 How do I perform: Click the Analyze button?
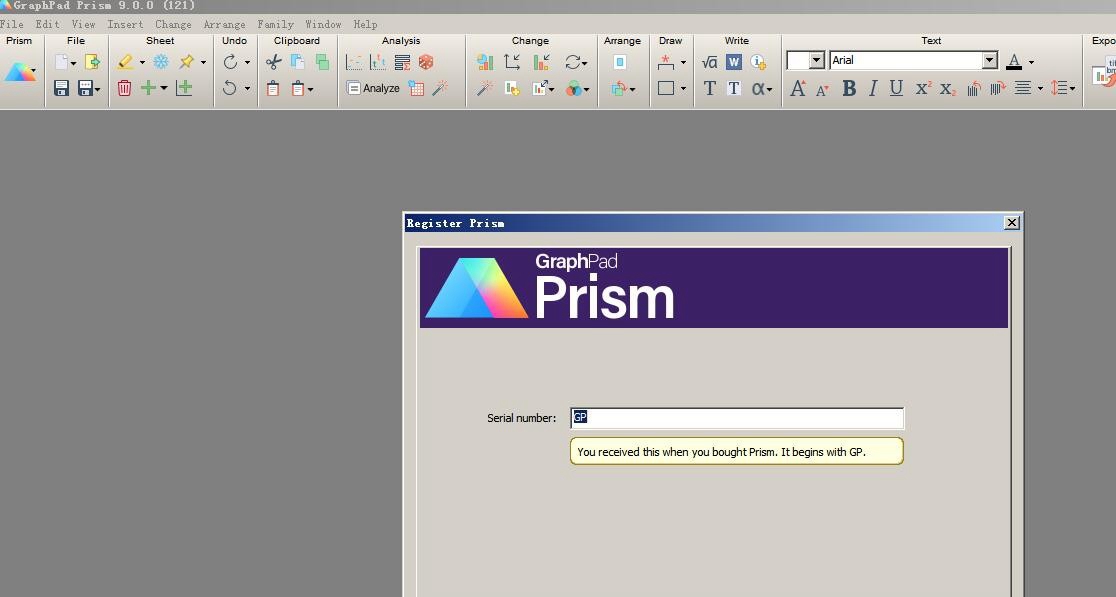tap(373, 88)
